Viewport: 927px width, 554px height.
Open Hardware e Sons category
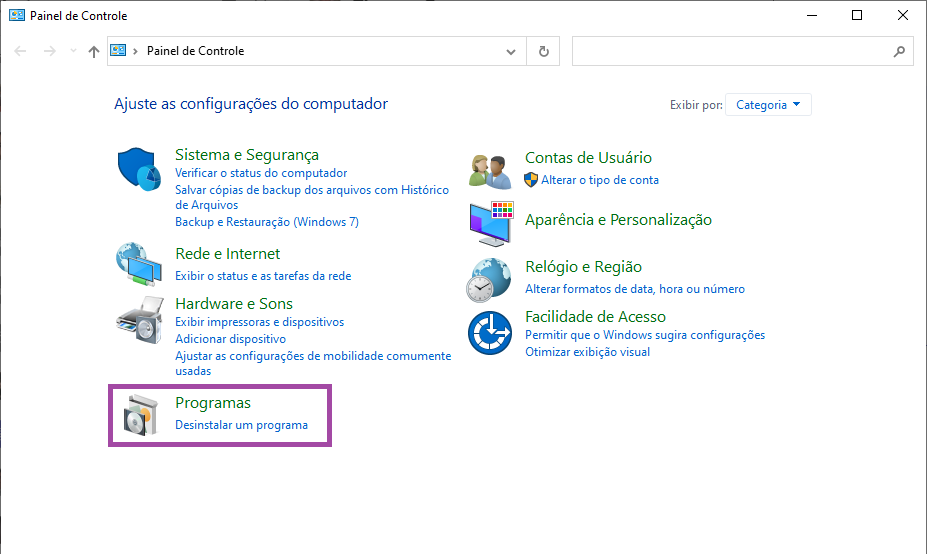point(234,303)
